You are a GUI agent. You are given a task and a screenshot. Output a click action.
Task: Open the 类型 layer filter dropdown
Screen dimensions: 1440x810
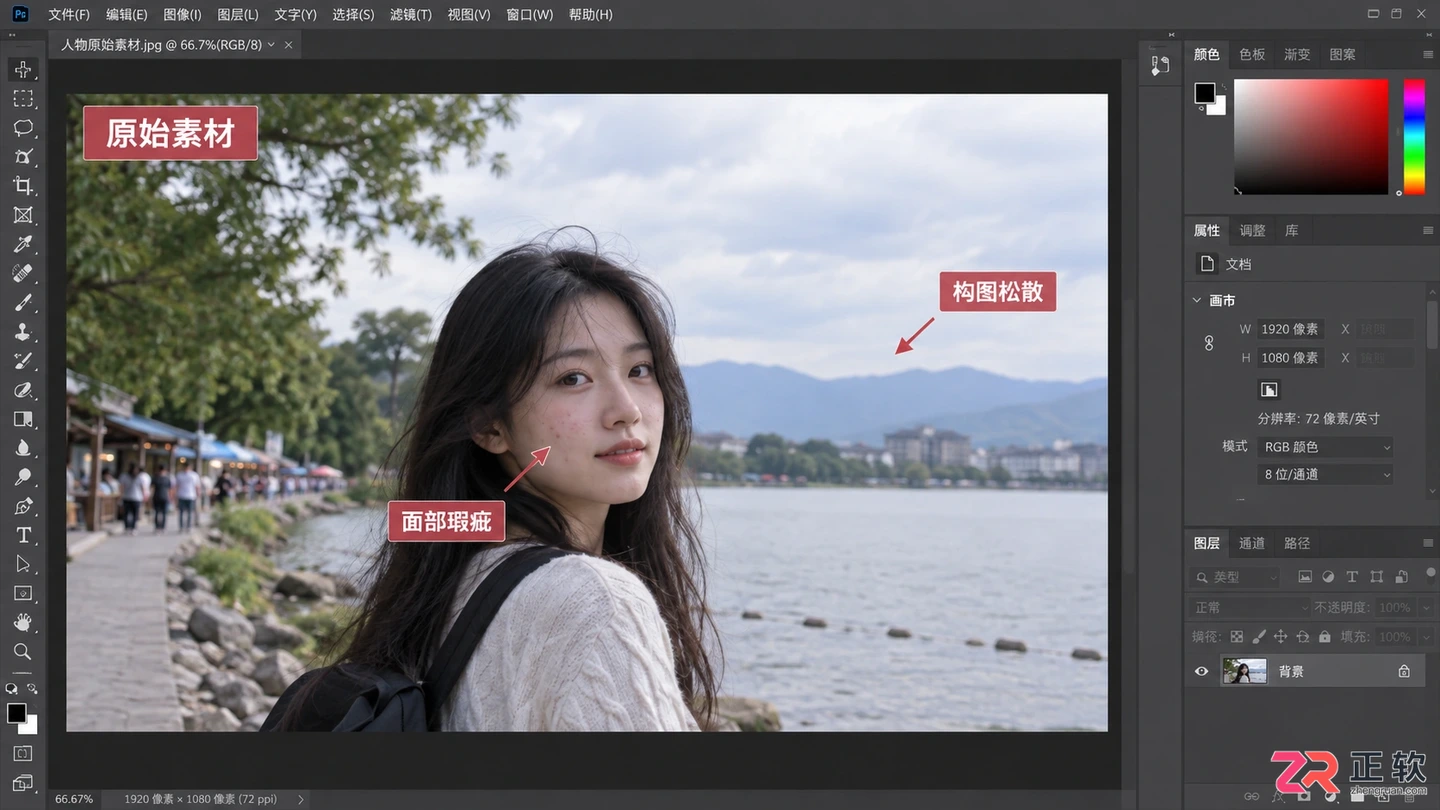point(1236,577)
